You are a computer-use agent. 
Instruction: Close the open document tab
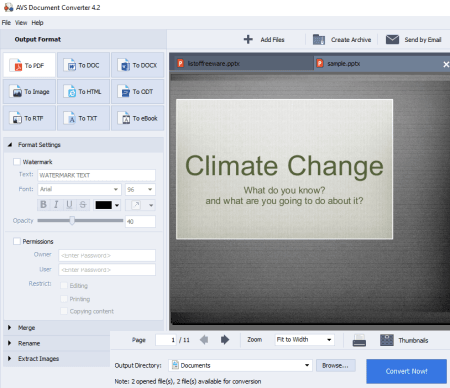point(446,64)
